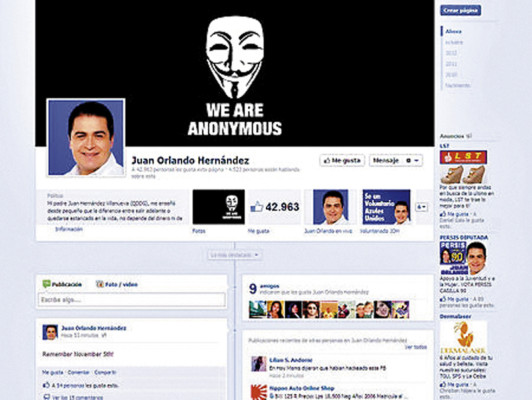Screen dimensions: 532x400
Task: Click Me gusta under Remember November post
Action: coord(53,372)
